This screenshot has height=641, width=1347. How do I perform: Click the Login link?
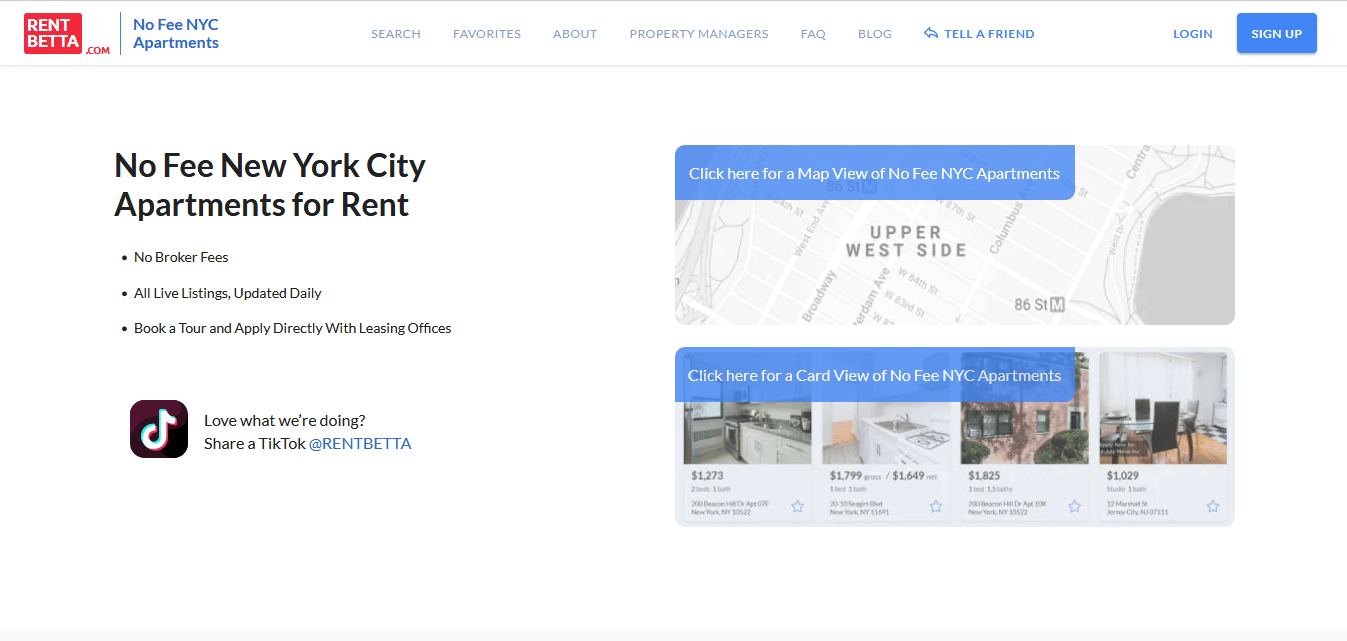[1193, 34]
